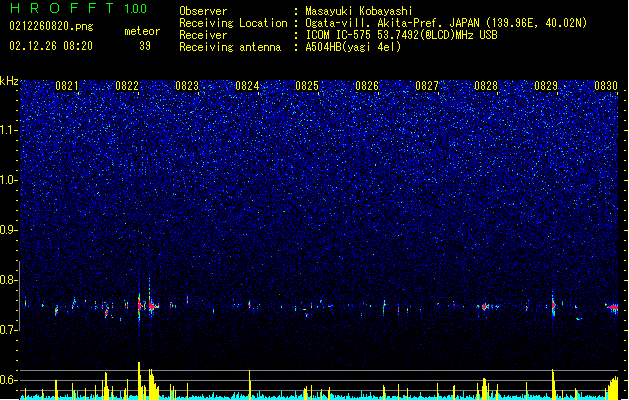Select the name Masayuki Kobayashi
Viewport: 629px width, 400px height.
359,11
